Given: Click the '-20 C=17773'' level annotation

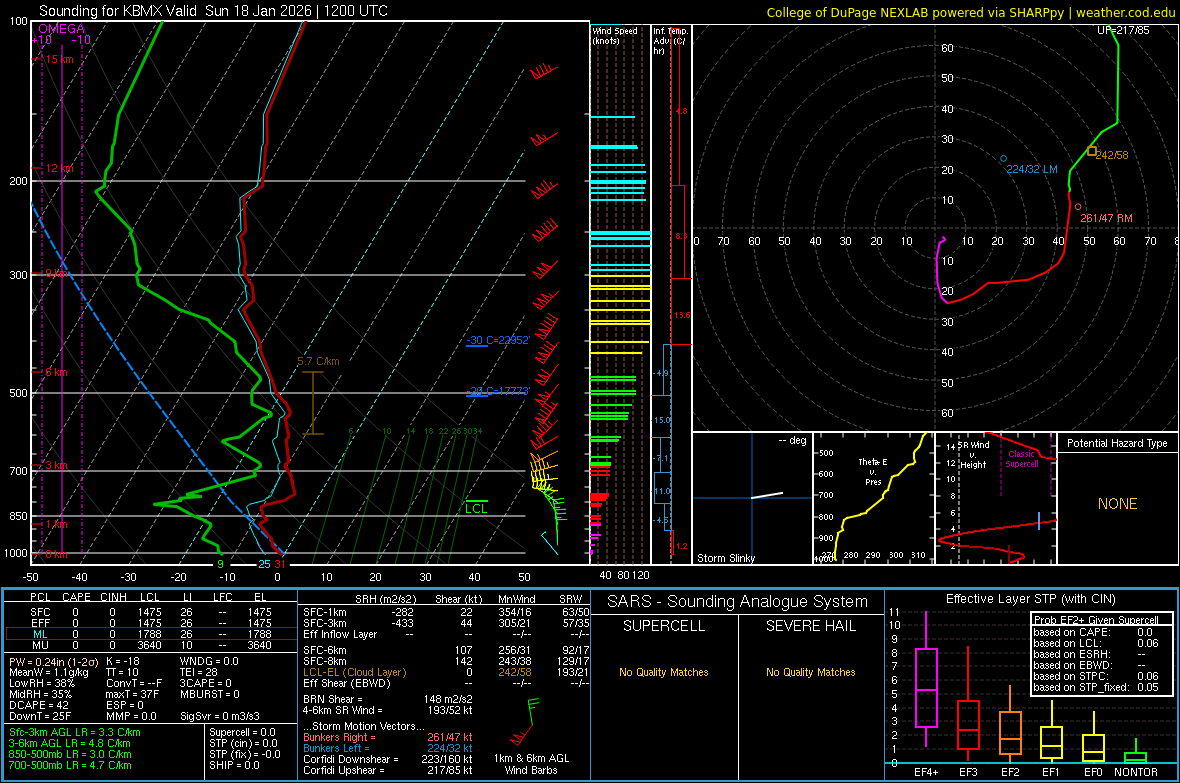Looking at the screenshot, I should point(498,391).
